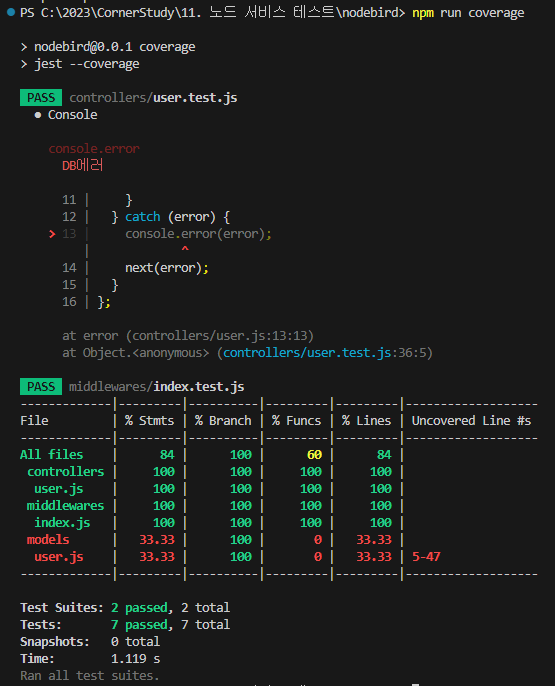Click the 'controllers/user.test.js' test file name
This screenshot has width=555, height=686.
(x=153, y=98)
